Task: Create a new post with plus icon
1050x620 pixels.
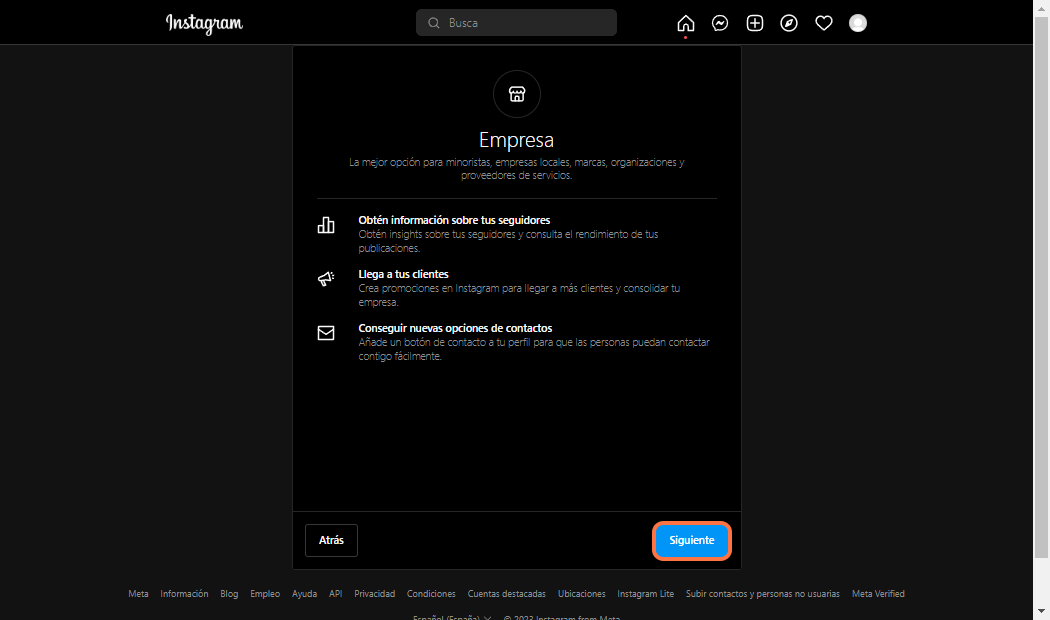Action: pos(755,23)
